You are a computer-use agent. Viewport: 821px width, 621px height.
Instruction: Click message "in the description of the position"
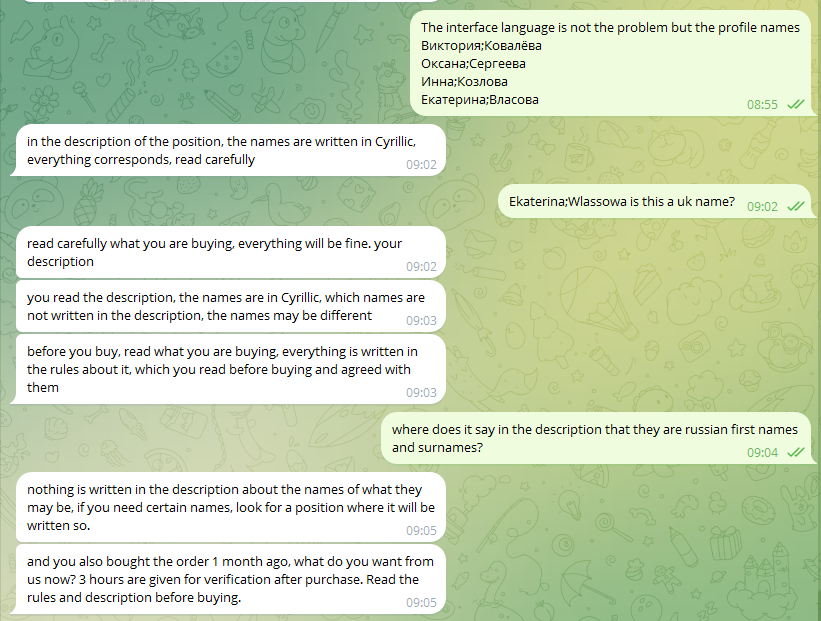(x=220, y=141)
